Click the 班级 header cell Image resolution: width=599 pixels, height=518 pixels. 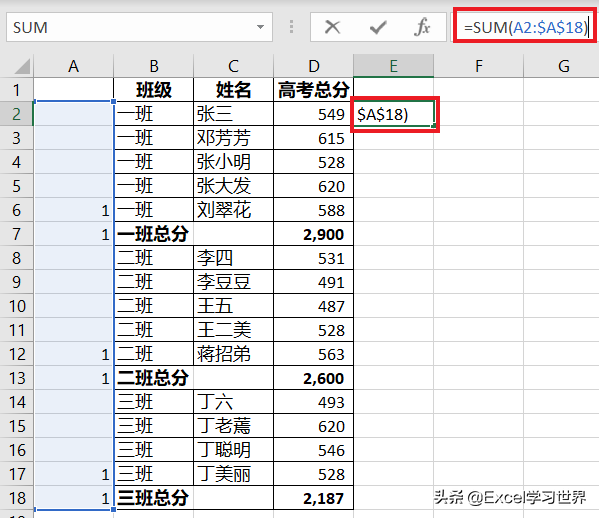pyautogui.click(x=154, y=90)
